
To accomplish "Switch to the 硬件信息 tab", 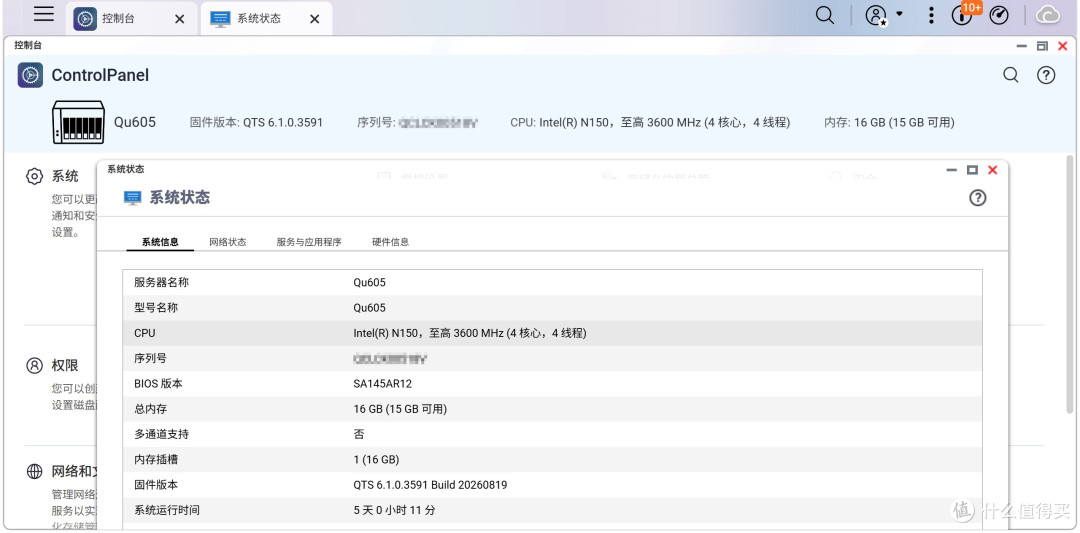I will click(391, 242).
